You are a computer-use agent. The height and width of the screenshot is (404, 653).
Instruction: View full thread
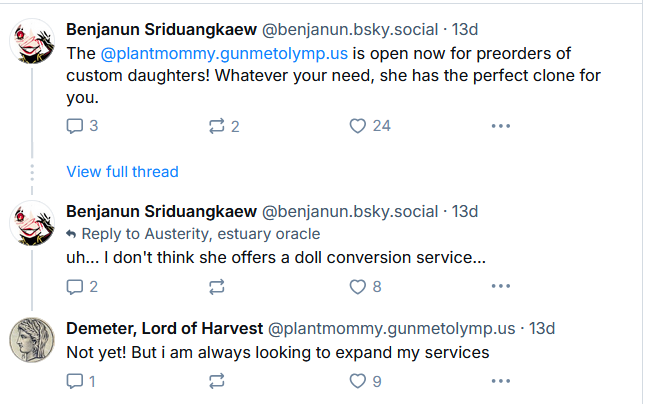click(x=122, y=171)
